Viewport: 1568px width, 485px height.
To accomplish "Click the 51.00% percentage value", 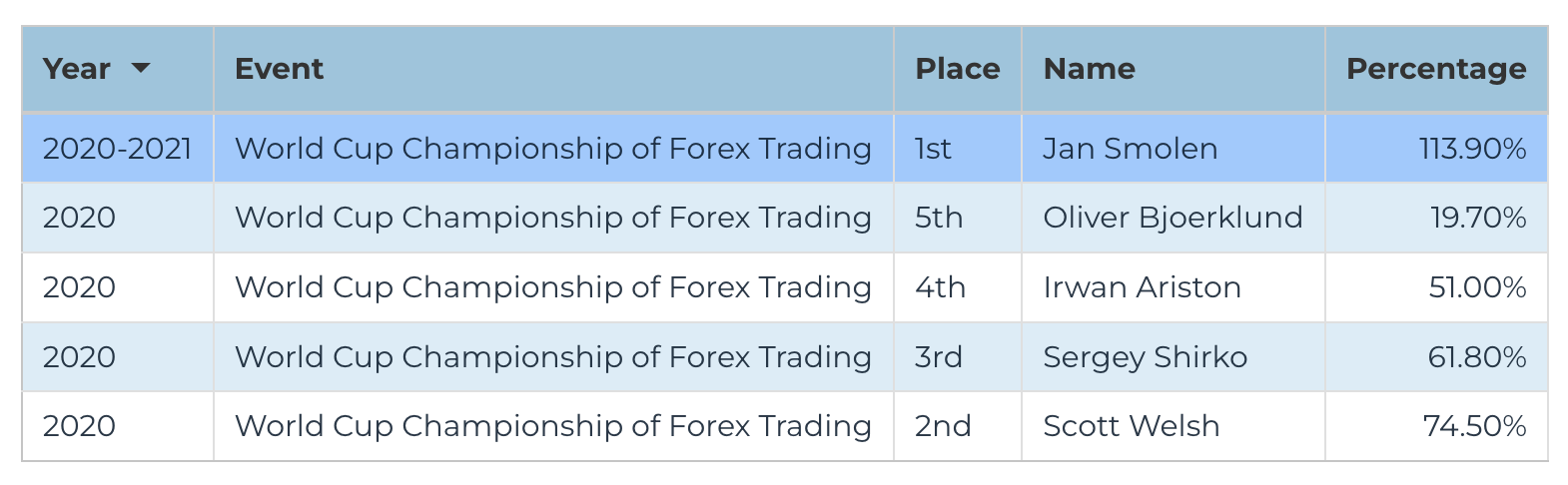I will tap(1477, 287).
